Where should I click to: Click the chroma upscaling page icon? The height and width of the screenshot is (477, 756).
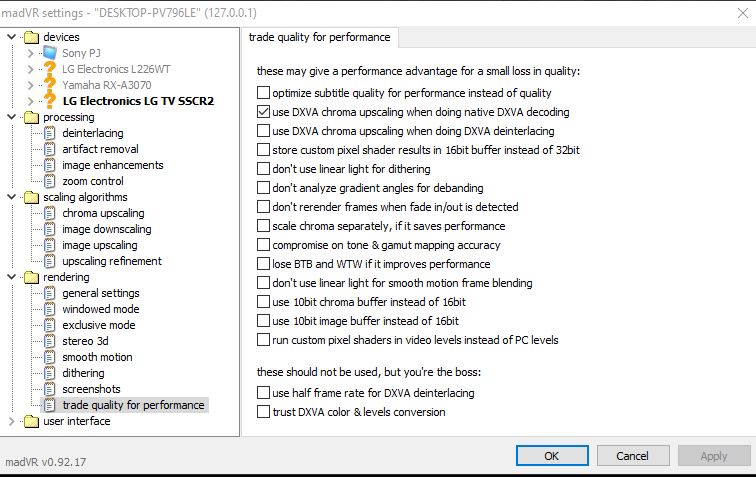pyautogui.click(x=50, y=213)
